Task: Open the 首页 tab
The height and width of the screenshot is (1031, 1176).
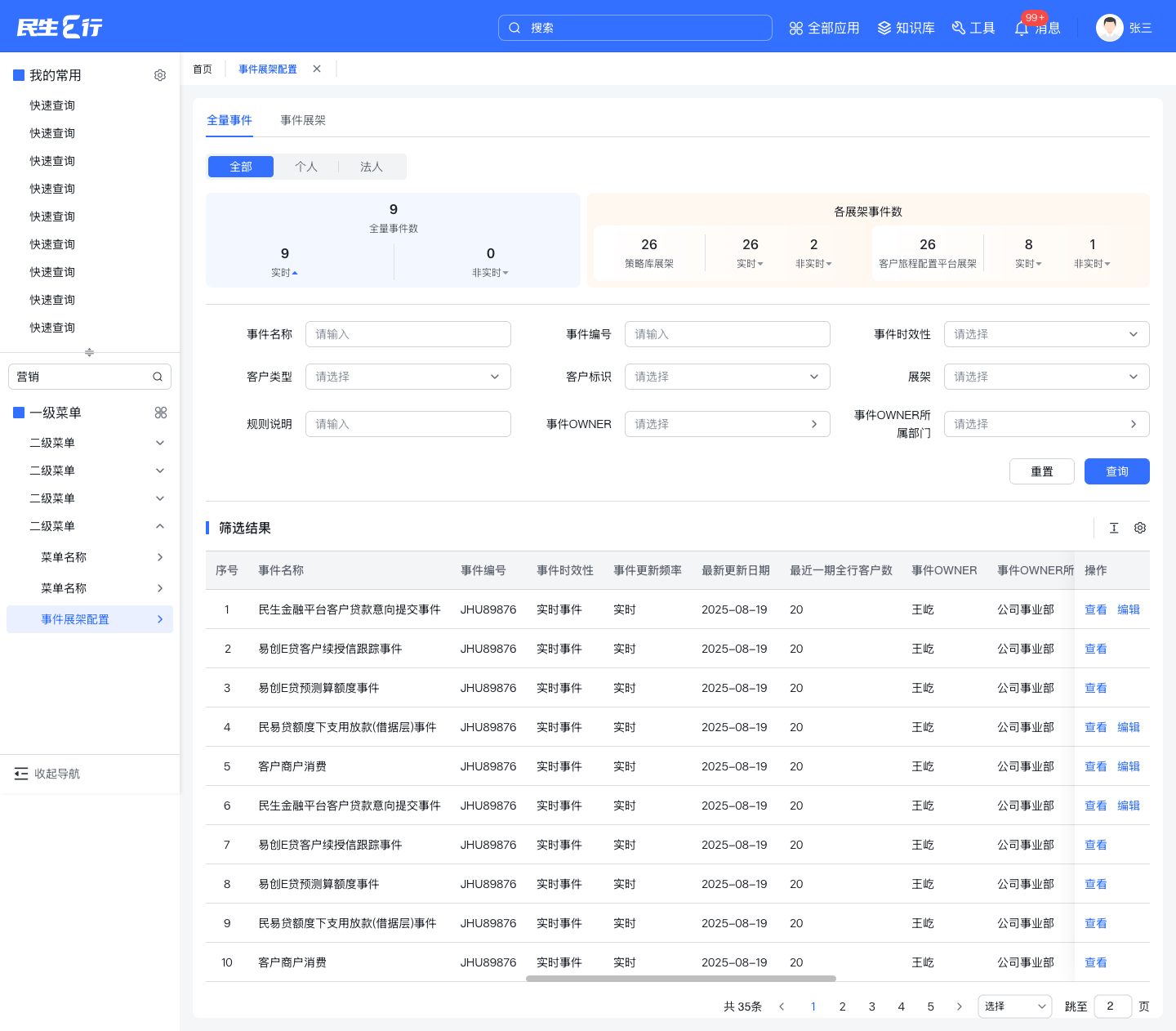Action: point(203,69)
